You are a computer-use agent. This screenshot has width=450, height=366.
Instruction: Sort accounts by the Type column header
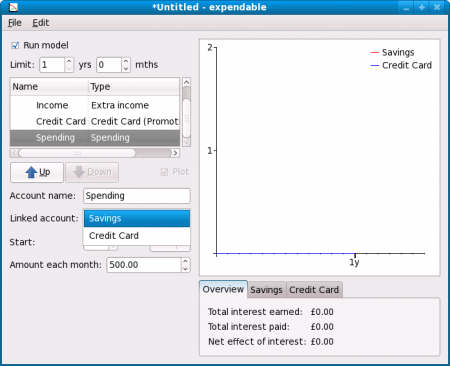134,87
